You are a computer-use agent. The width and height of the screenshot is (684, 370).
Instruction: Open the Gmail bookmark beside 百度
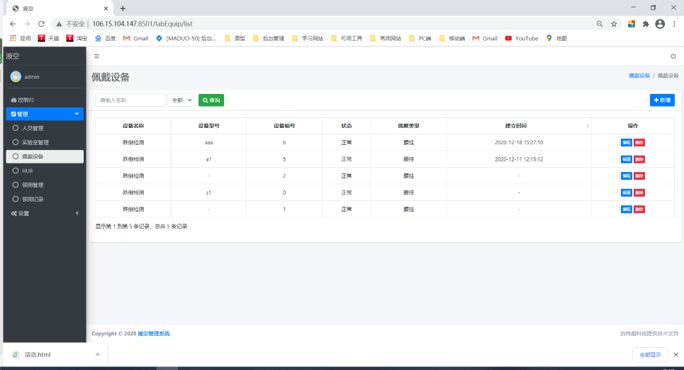136,38
